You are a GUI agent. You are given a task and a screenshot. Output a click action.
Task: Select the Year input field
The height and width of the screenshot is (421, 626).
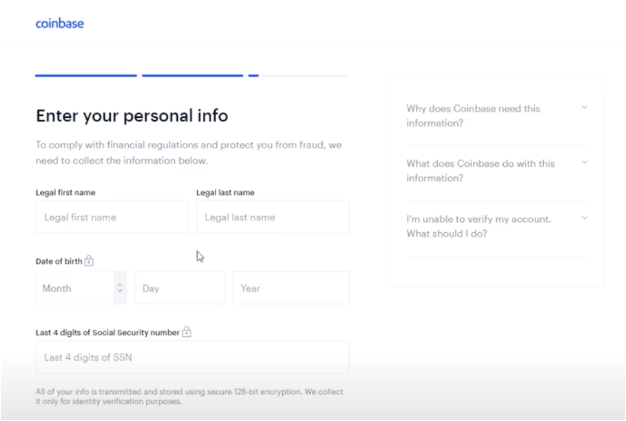point(291,288)
